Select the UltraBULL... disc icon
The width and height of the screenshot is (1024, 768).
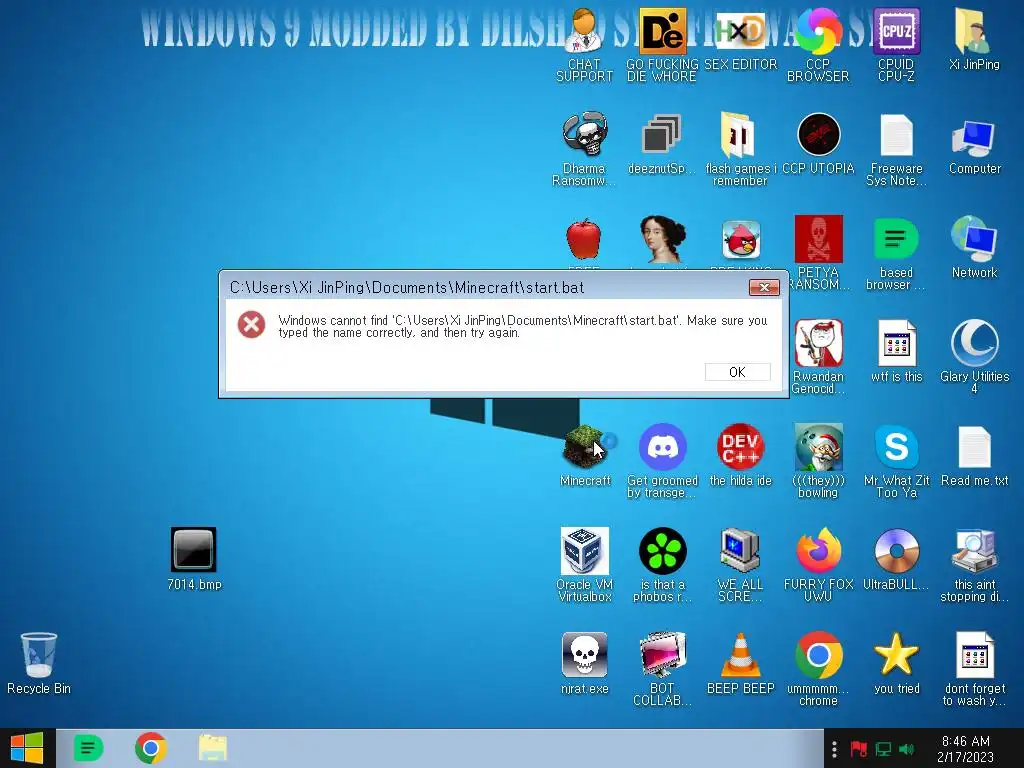coord(897,551)
